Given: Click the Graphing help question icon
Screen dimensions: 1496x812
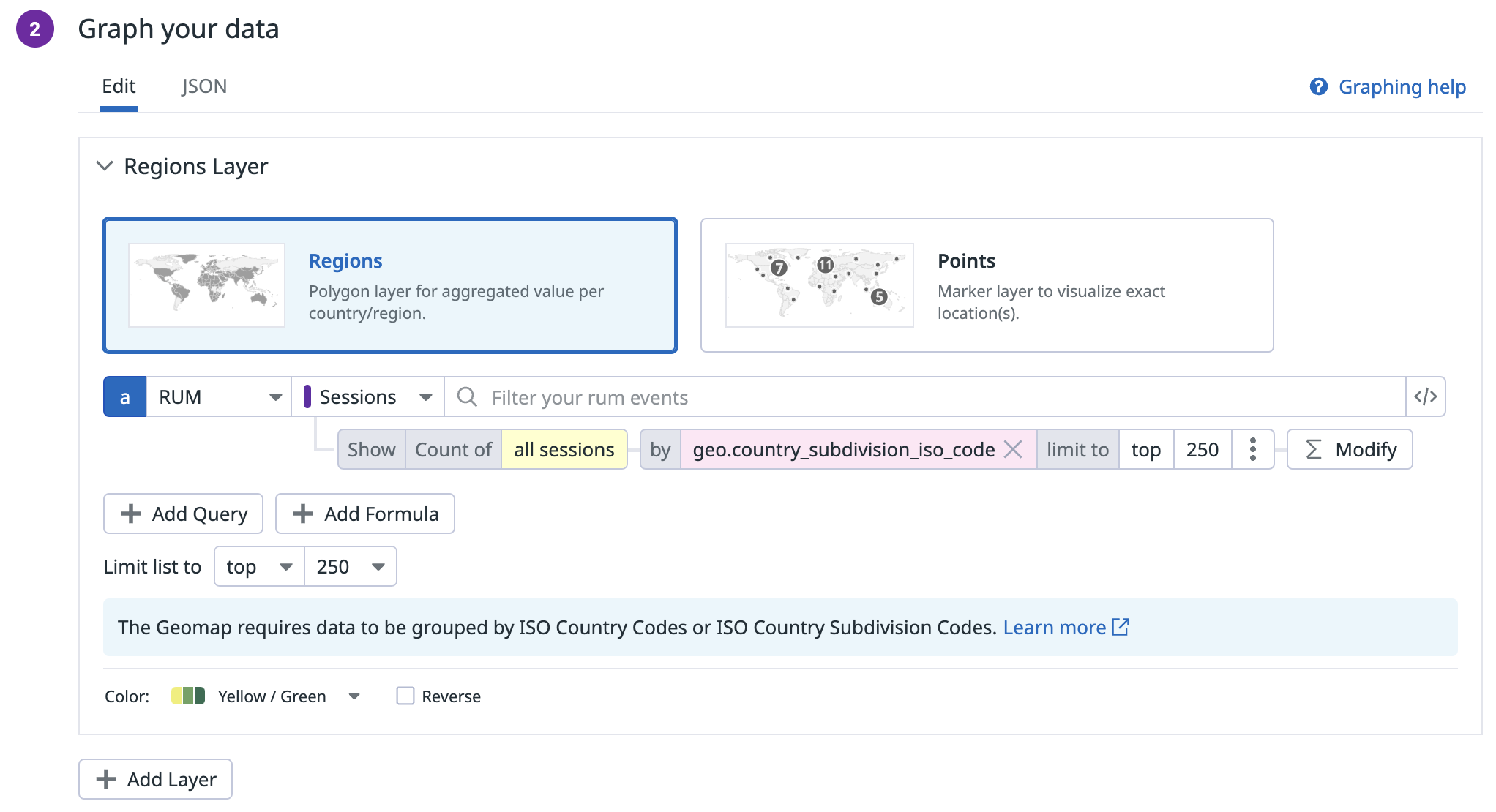Looking at the screenshot, I should (x=1318, y=87).
